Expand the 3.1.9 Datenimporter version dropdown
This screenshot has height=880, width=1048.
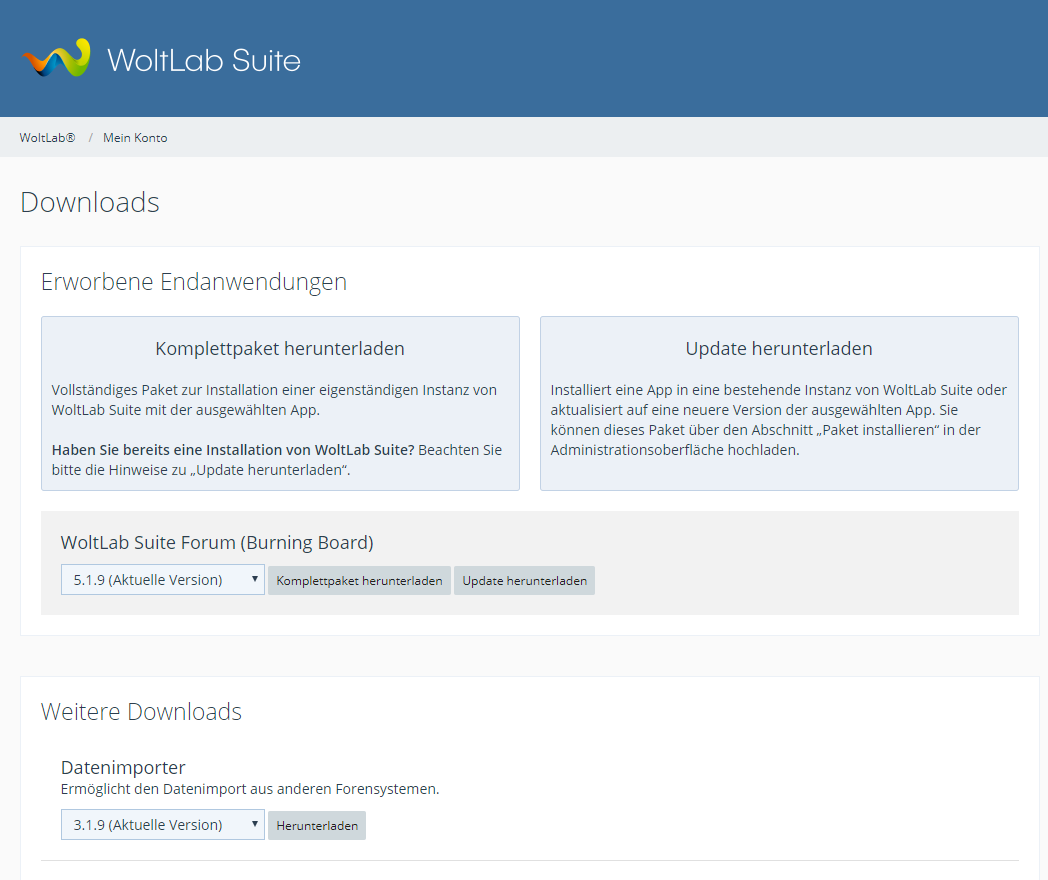pyautogui.click(x=163, y=825)
